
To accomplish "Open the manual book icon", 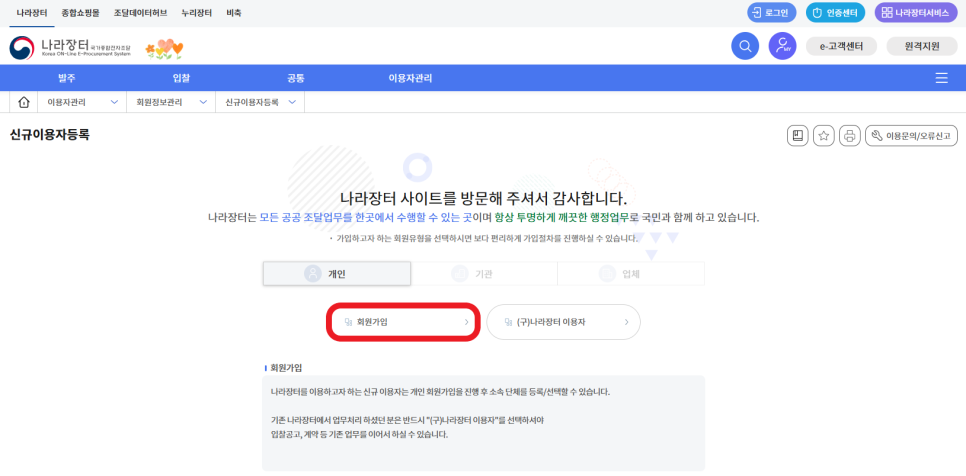I will point(798,136).
